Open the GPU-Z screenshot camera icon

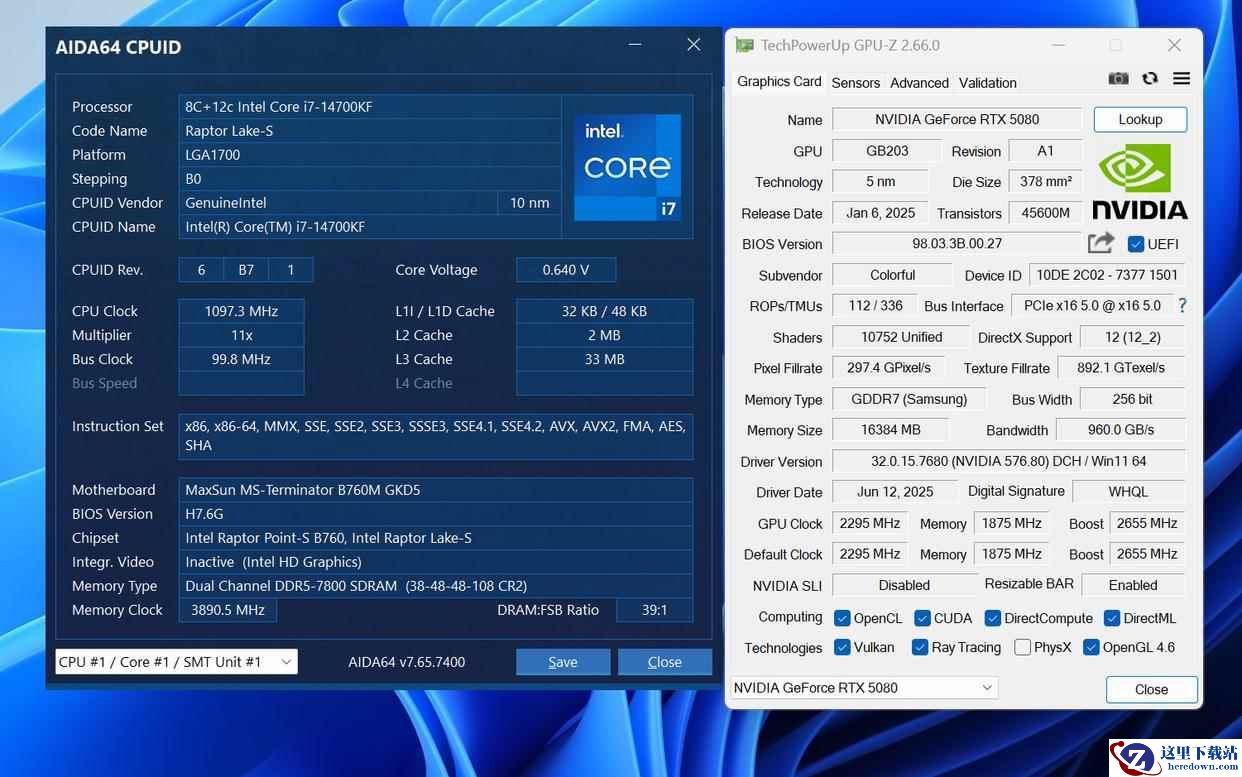pos(1119,79)
